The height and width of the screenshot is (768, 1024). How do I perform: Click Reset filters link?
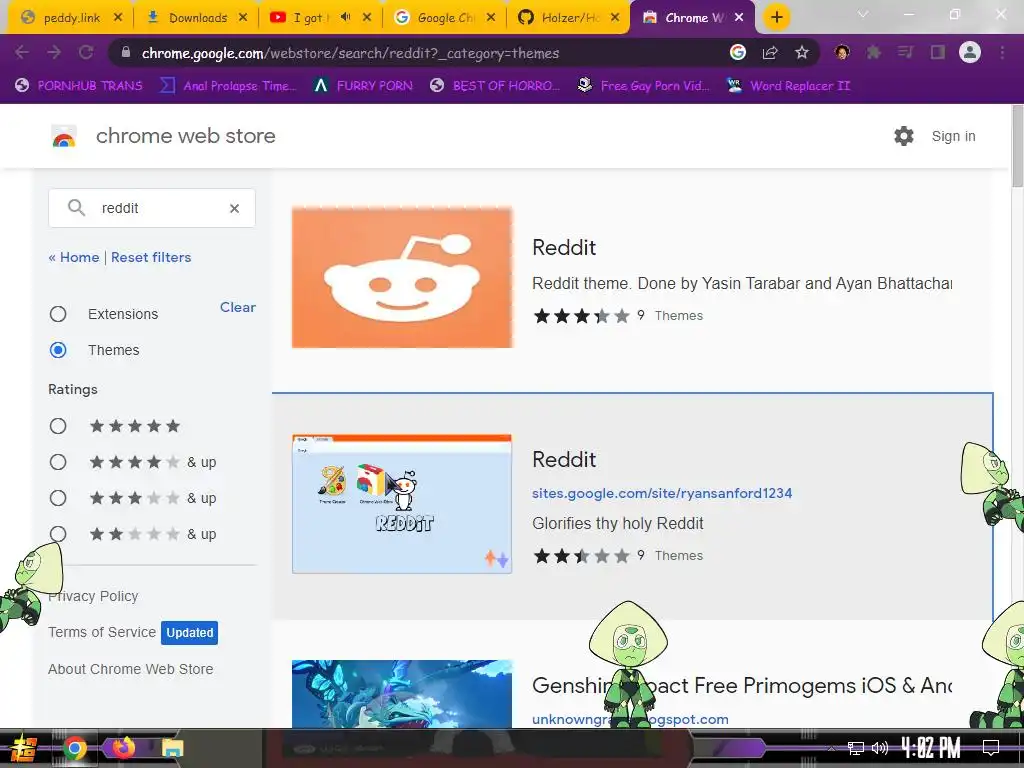tap(151, 257)
